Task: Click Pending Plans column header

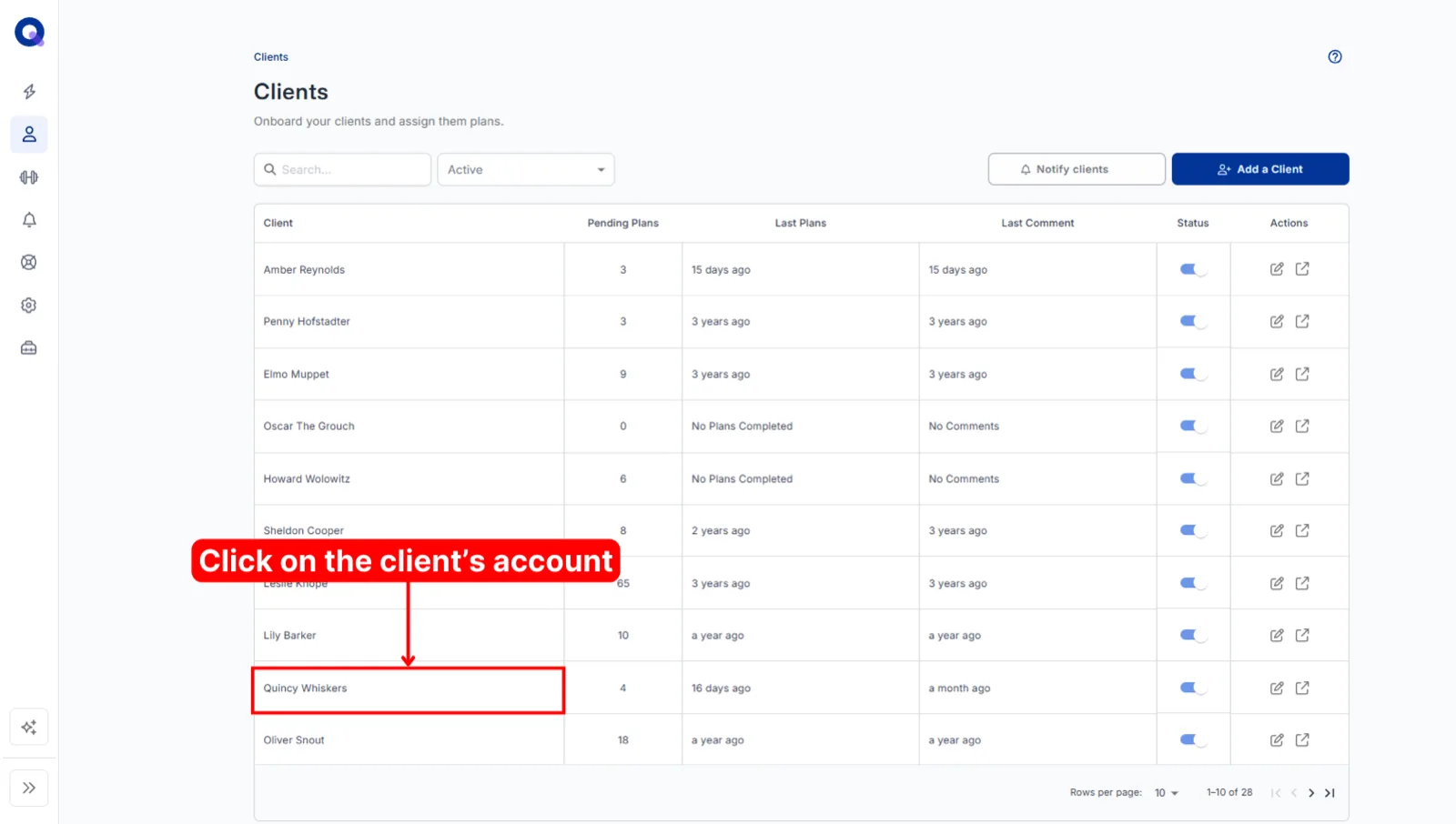Action: click(x=623, y=223)
